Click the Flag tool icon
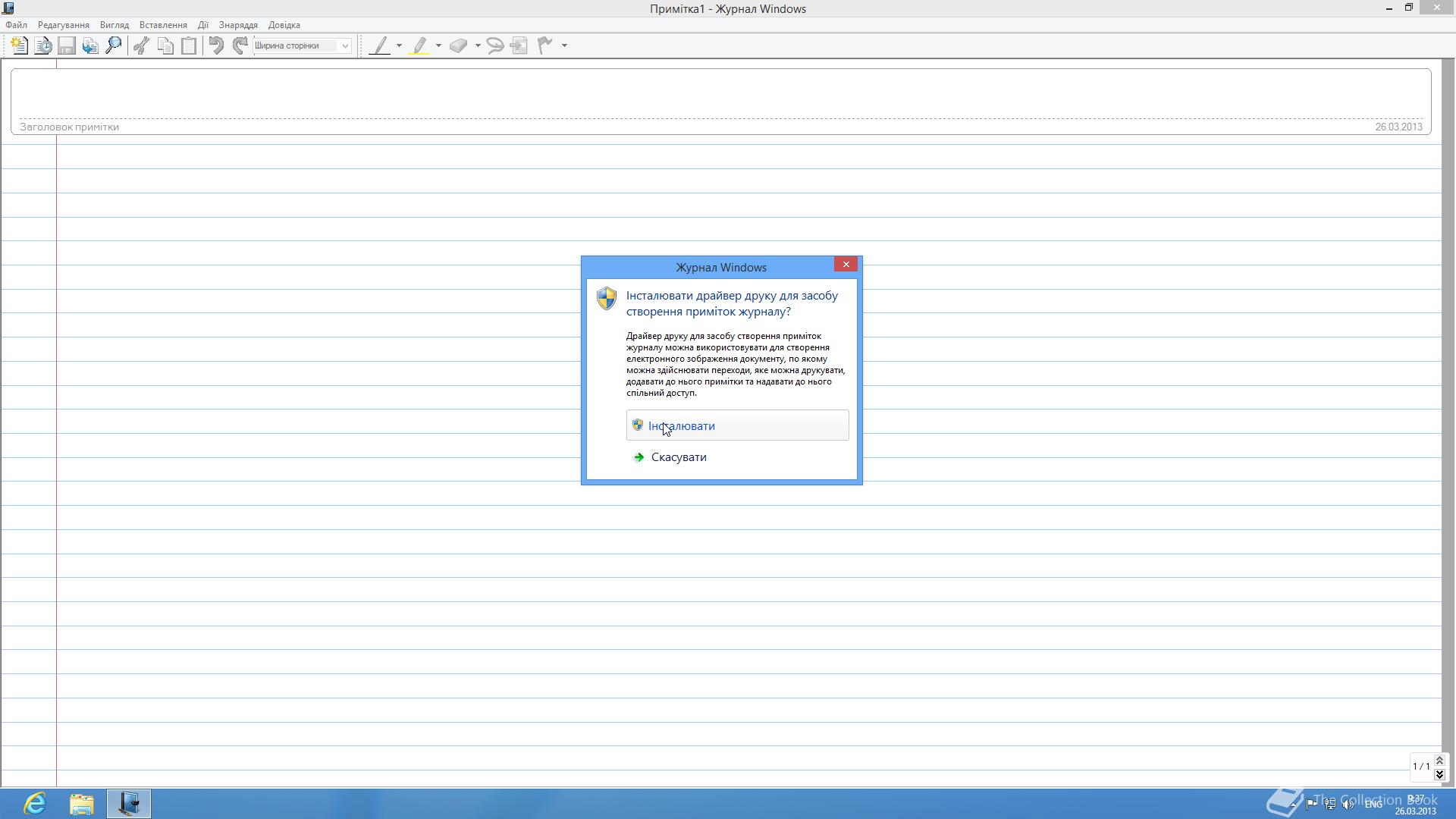Viewport: 1456px width, 819px height. coord(544,45)
